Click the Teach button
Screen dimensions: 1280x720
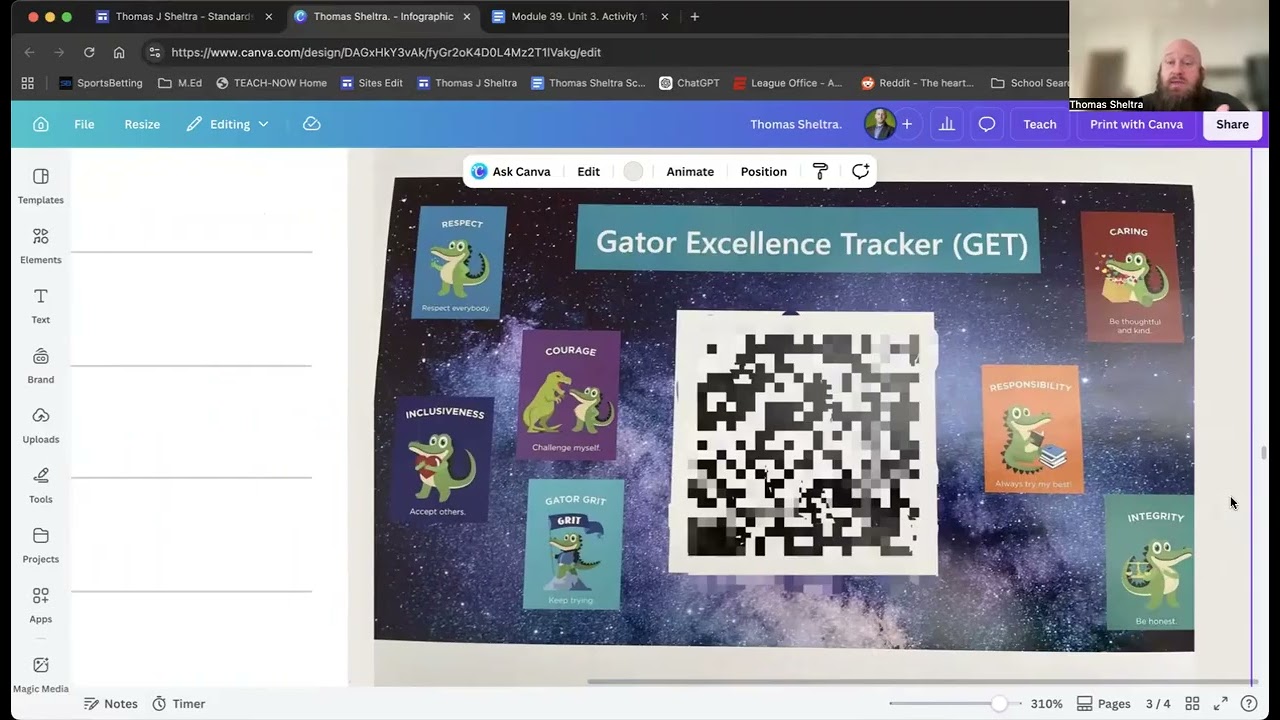(x=1040, y=124)
